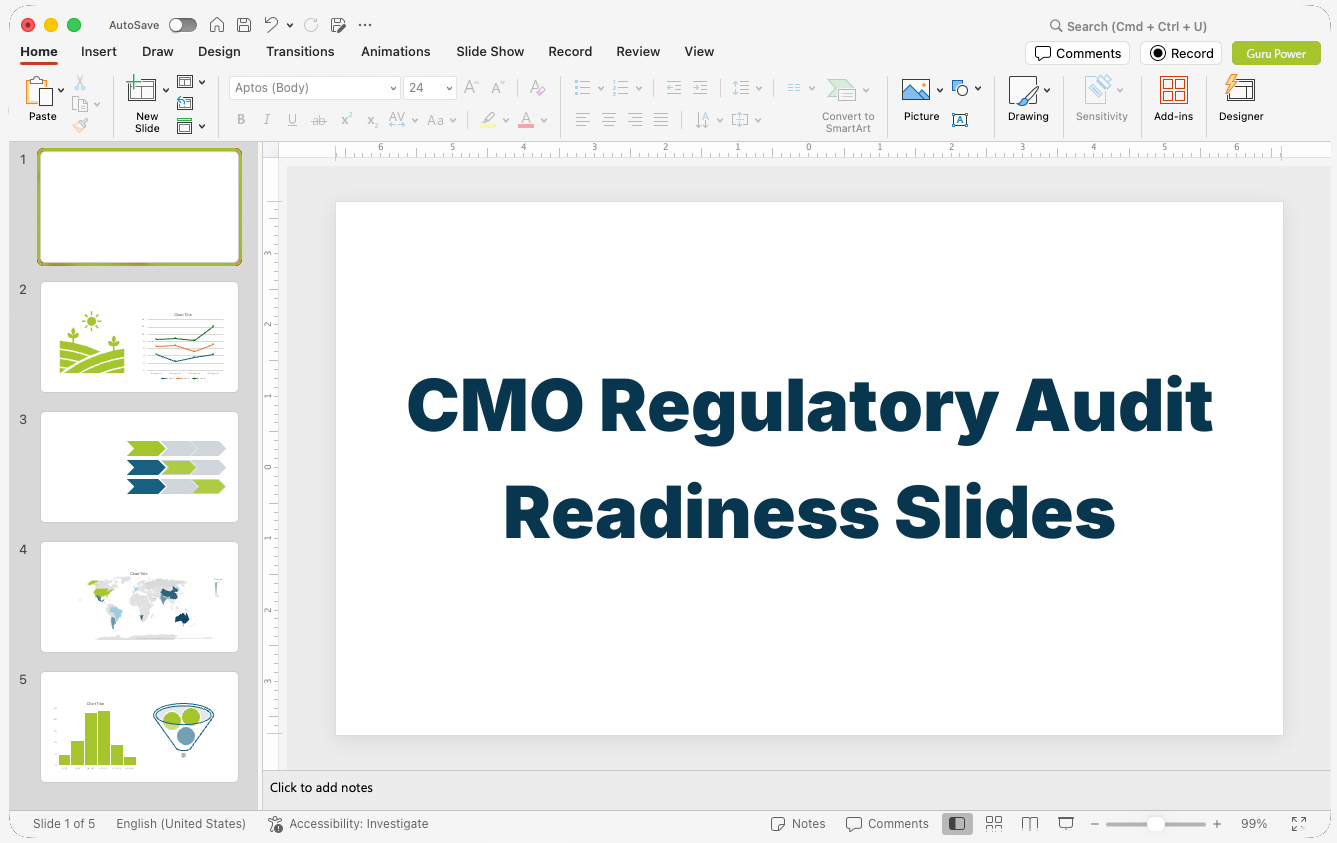Click the Format Painter brush icon
Viewport: 1337px width, 843px height.
(x=80, y=125)
